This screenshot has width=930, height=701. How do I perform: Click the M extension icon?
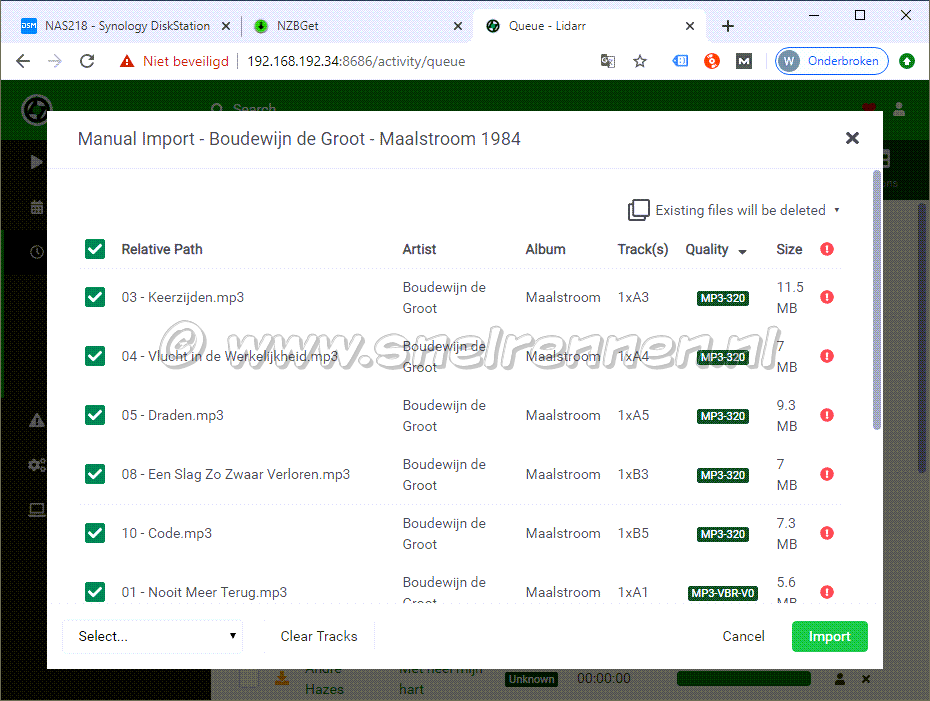(744, 61)
